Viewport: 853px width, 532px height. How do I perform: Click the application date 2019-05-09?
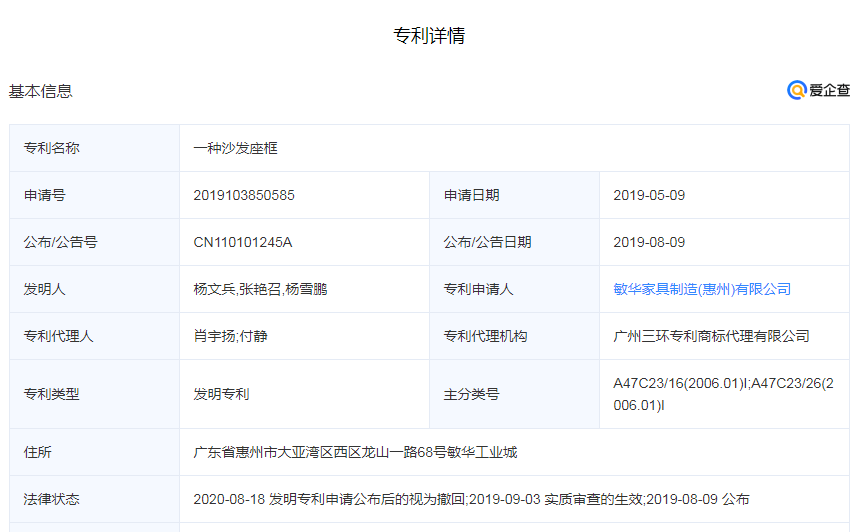point(648,195)
